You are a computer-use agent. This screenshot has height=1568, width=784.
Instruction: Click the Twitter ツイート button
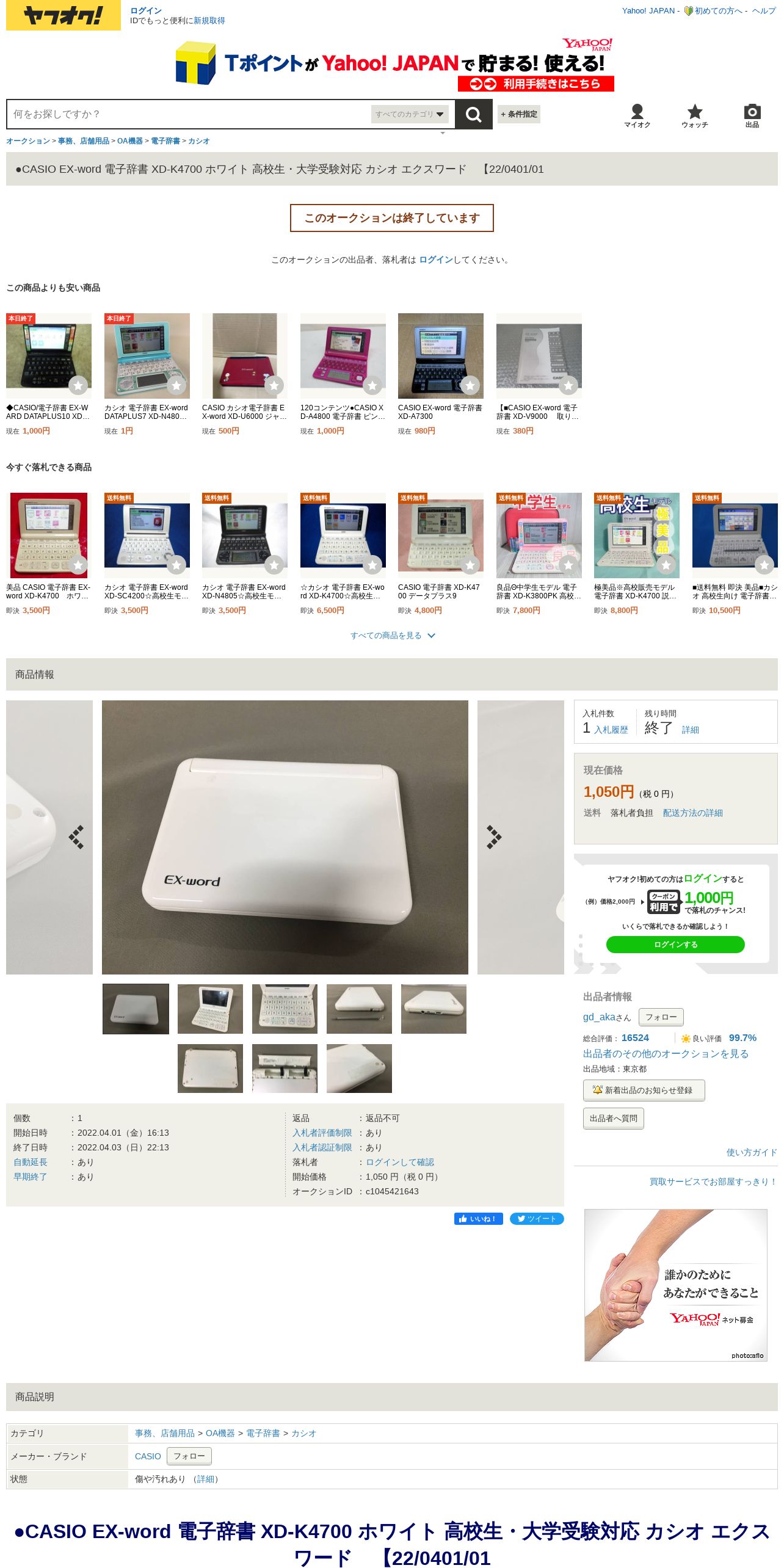537,1218
